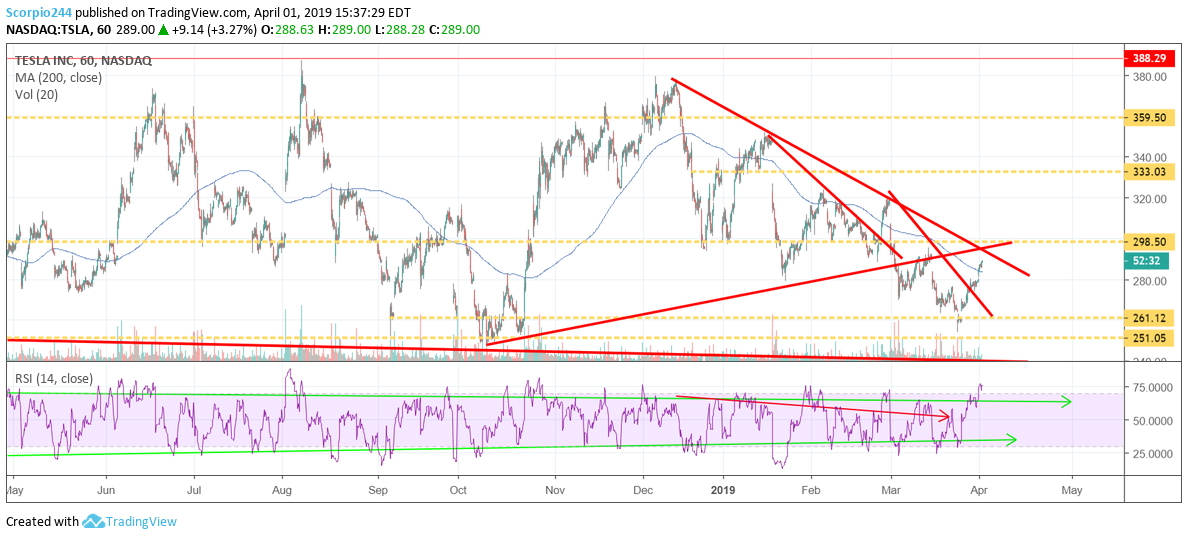Screen dimensions: 1188x539
Task: Click the 298.50 price level label
Action: (1149, 242)
